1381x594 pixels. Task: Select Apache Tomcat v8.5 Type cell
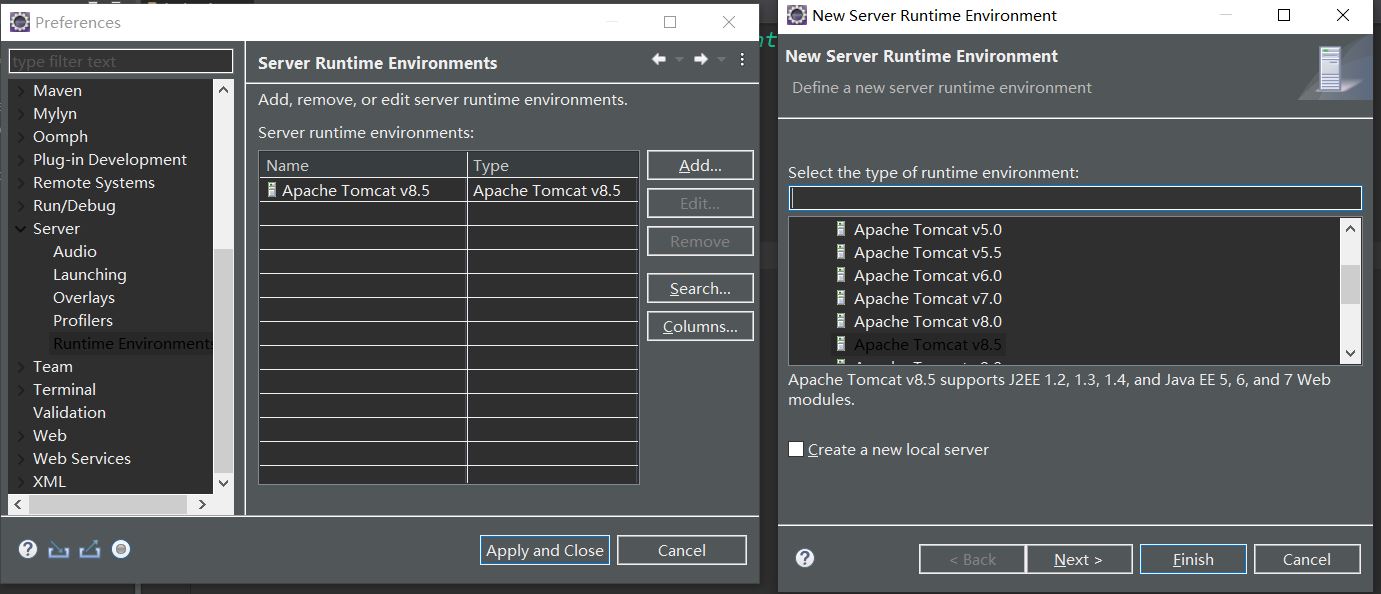coord(553,190)
